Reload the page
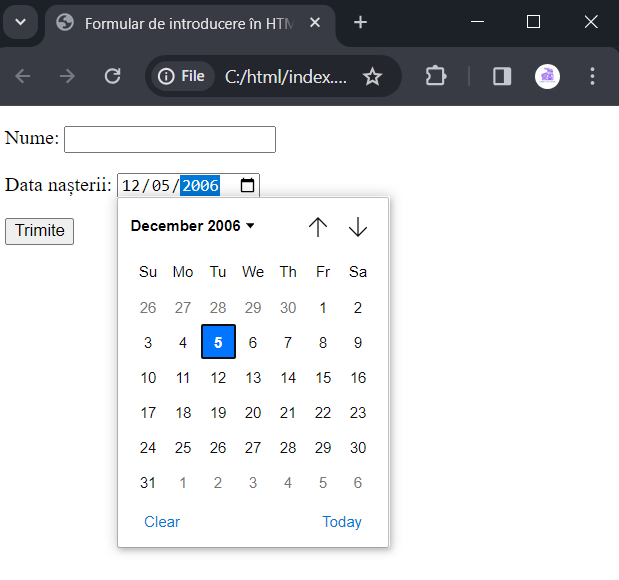Viewport: 619px width, 580px height. coord(113,76)
